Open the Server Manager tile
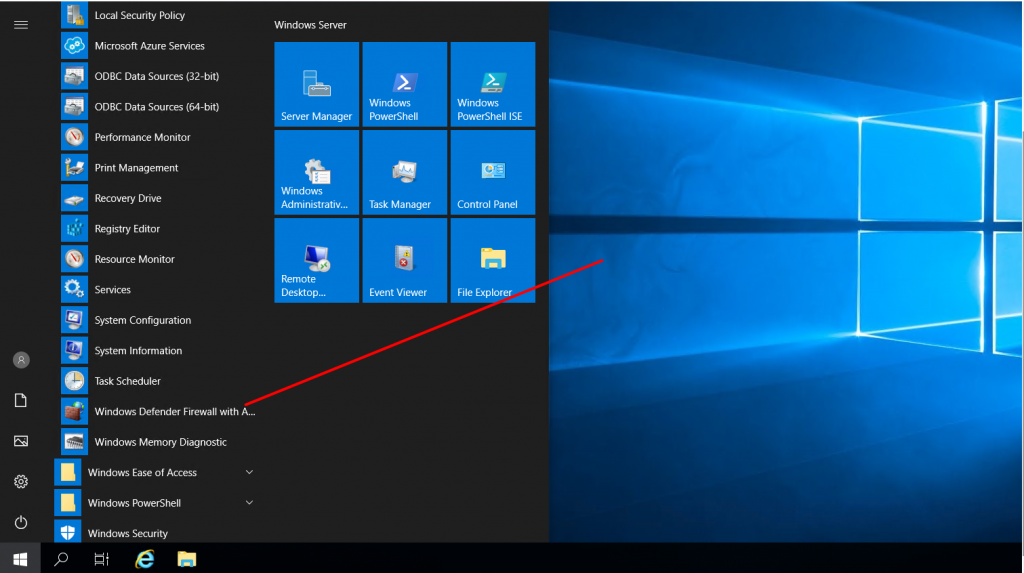The image size is (1024, 573). point(317,84)
